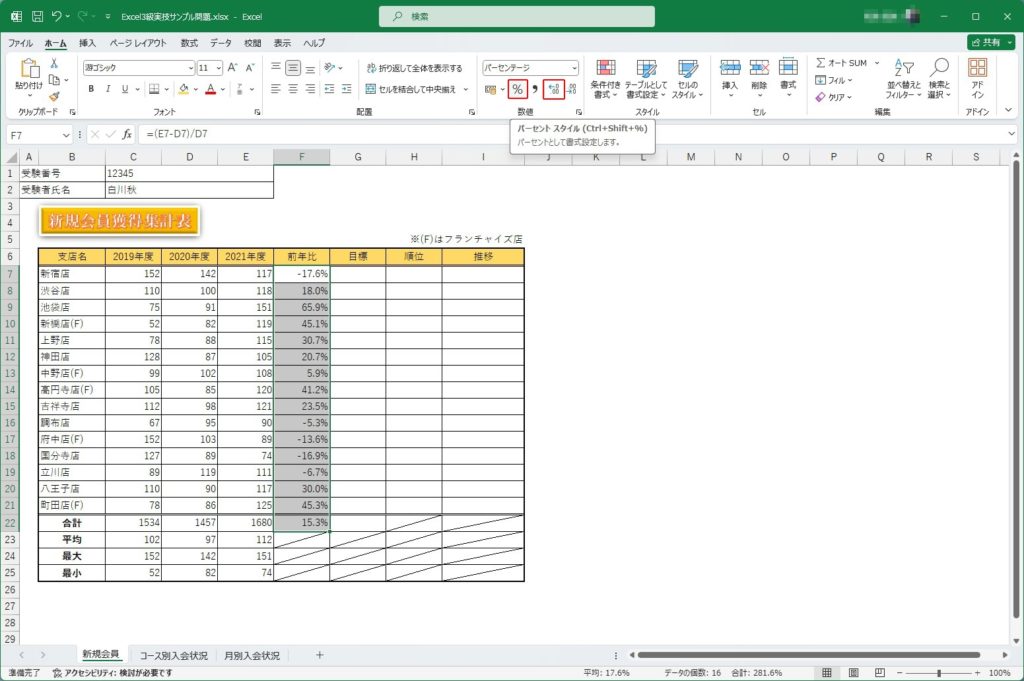
Task: Switch to the コース別入会状況 sheet tab
Action: (174, 655)
